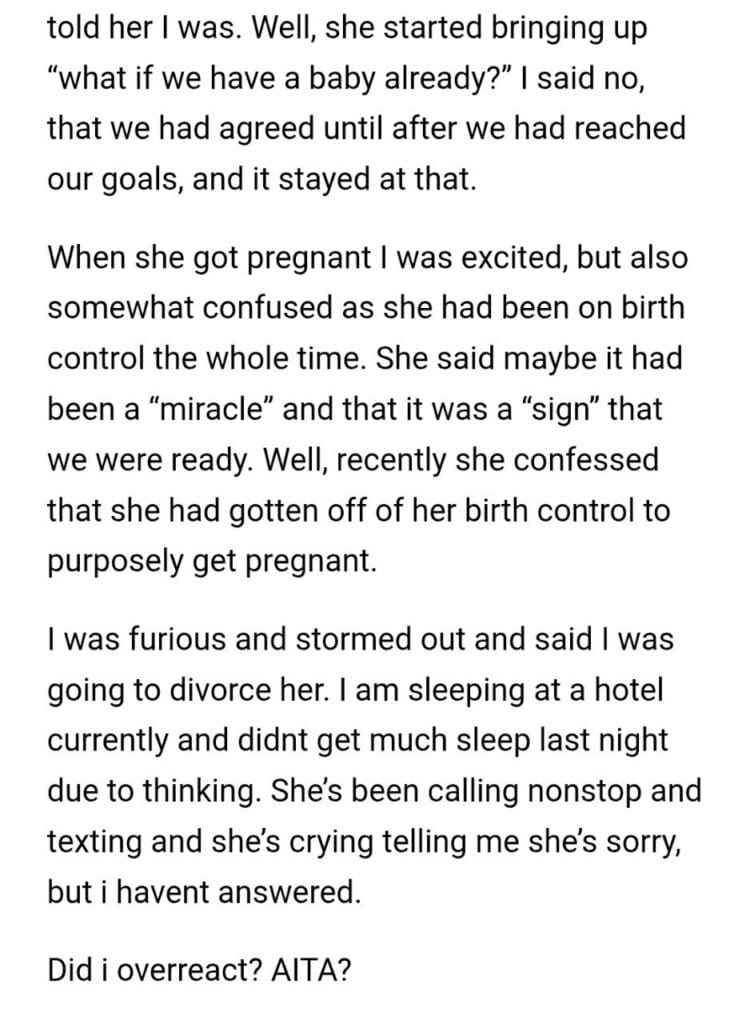Click the line starting "somewhat confused as she"
The image size is (750, 1024).
pos(365,308)
